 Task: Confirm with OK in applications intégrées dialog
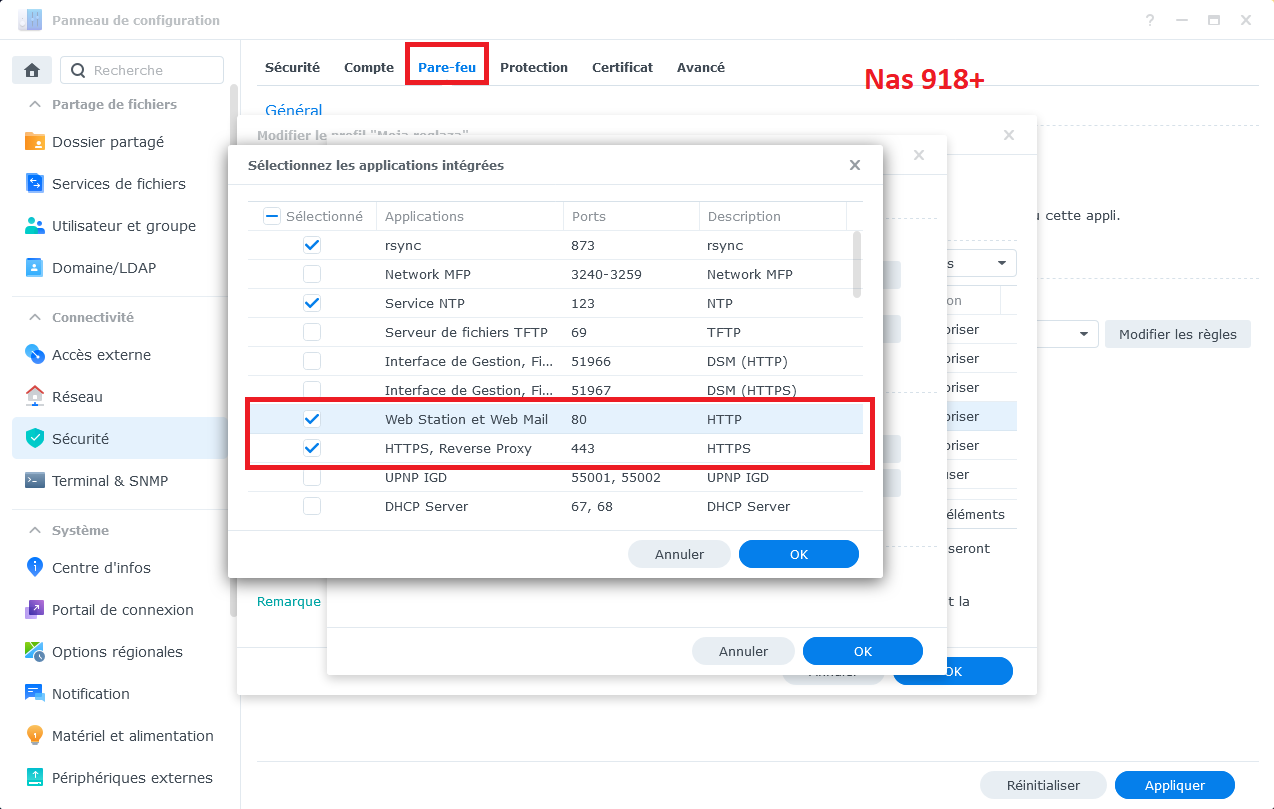799,554
